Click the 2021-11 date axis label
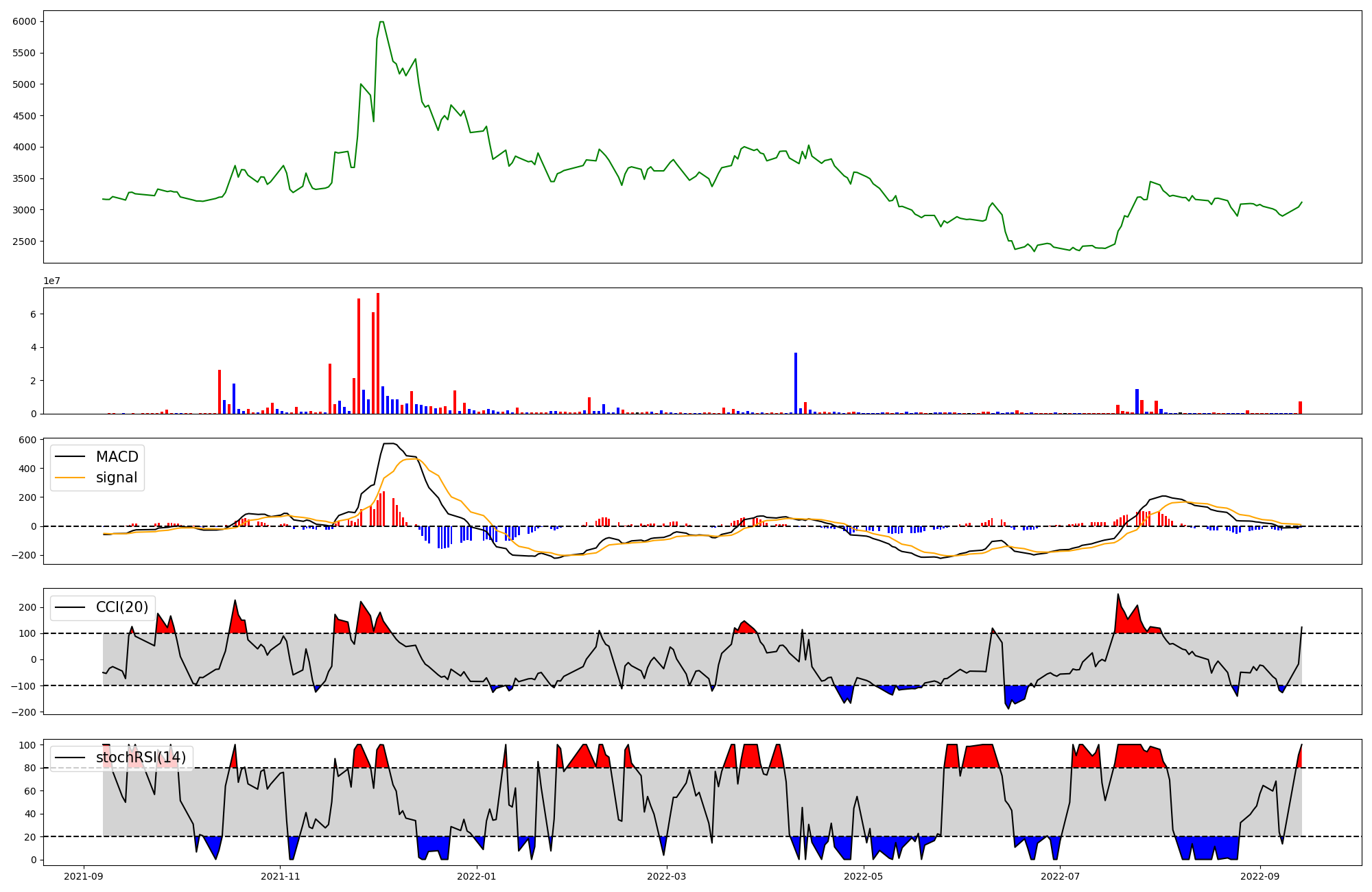1372x892 pixels. (x=281, y=876)
